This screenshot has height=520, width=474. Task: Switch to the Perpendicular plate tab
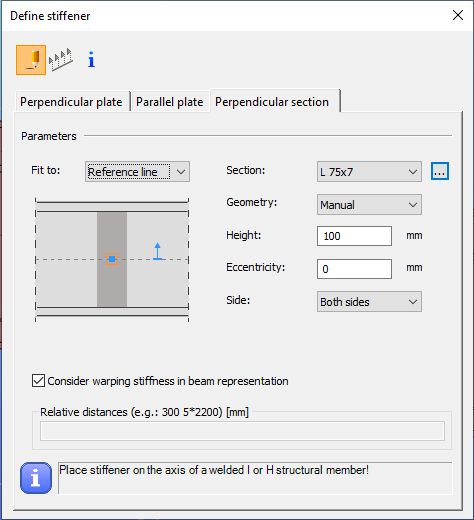pos(71,102)
